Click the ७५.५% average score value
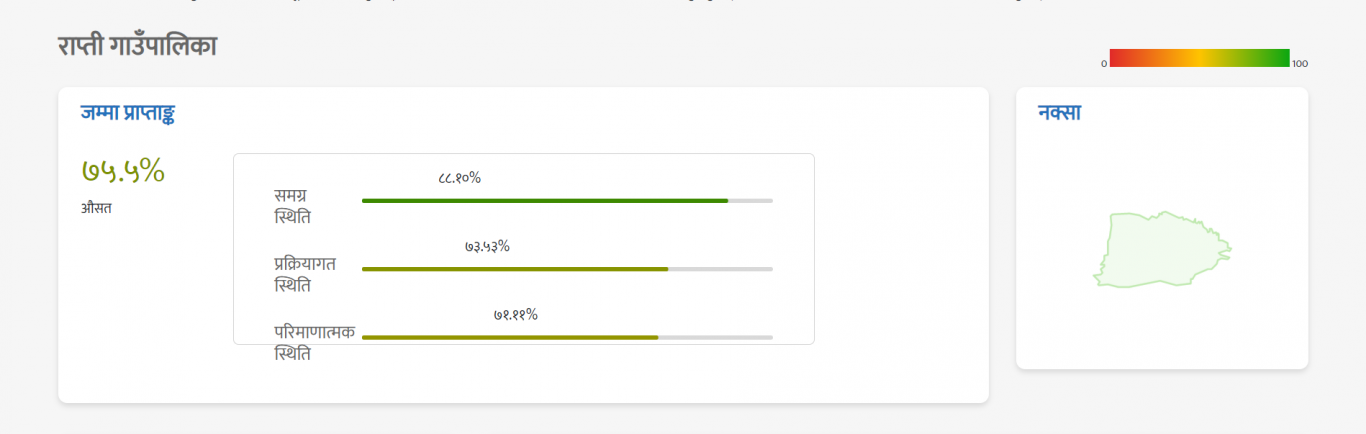 [x=123, y=171]
